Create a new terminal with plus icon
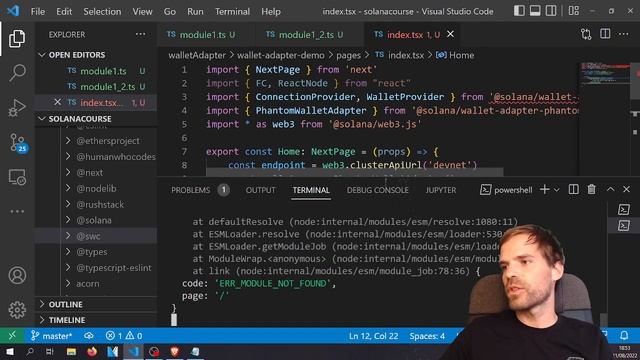Screen dimensions: 640x360 click(x=544, y=189)
